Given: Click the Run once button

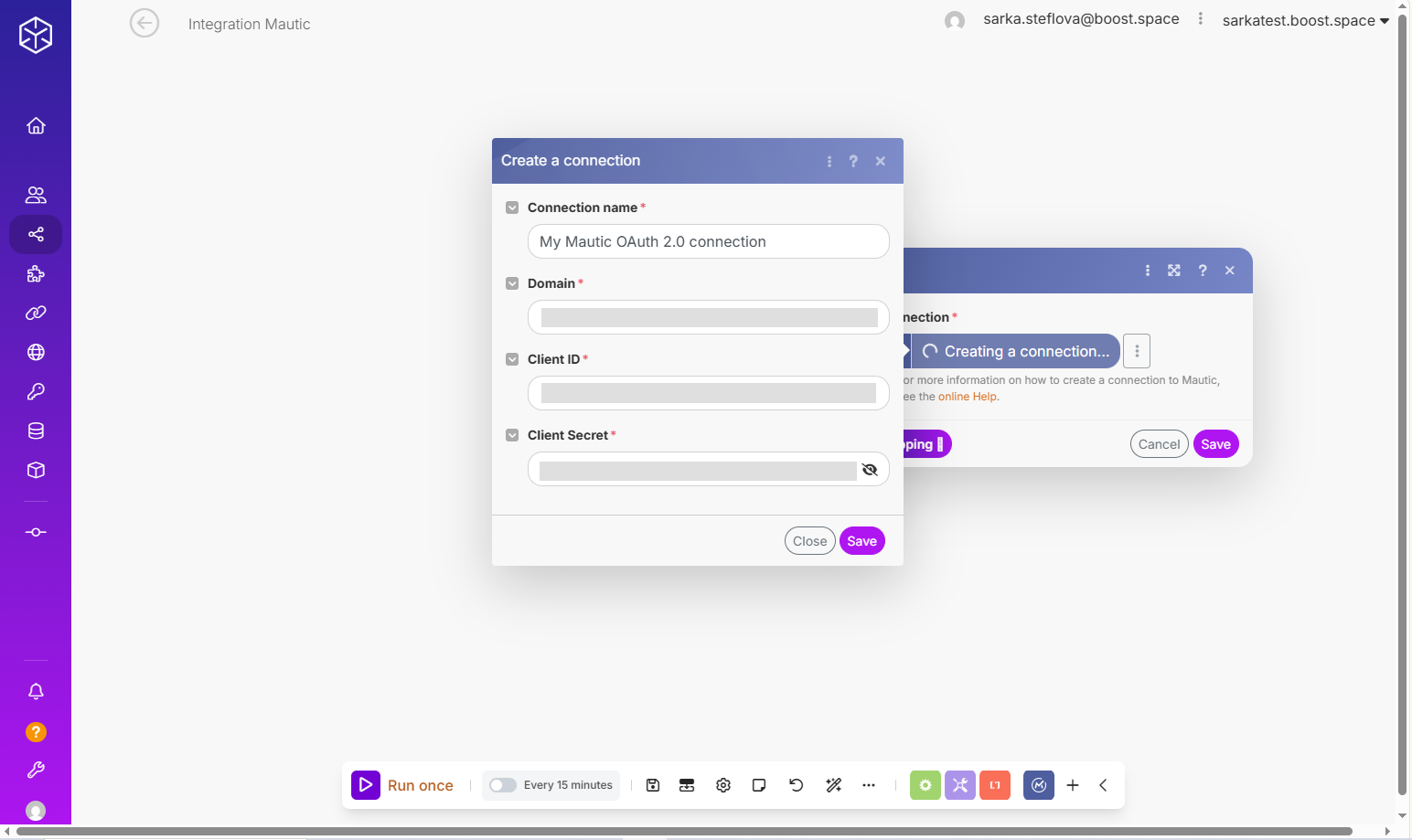Looking at the screenshot, I should click(x=403, y=785).
